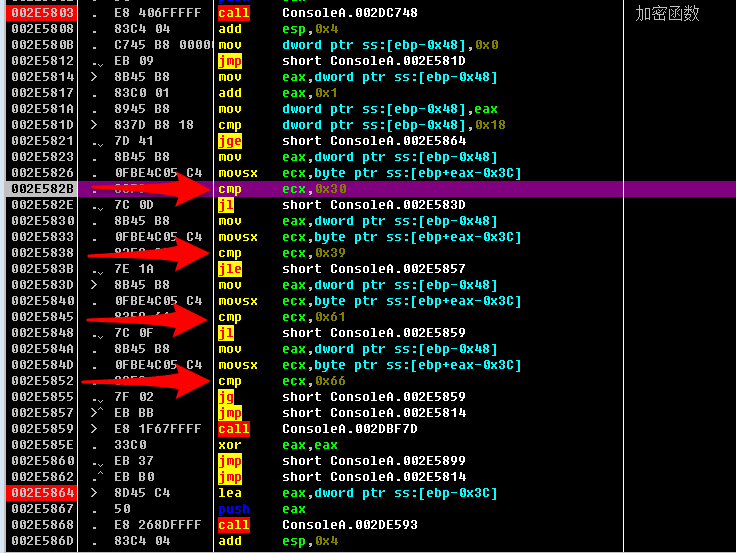736x553 pixels.
Task: Select address 002E5840
Action: (42, 300)
